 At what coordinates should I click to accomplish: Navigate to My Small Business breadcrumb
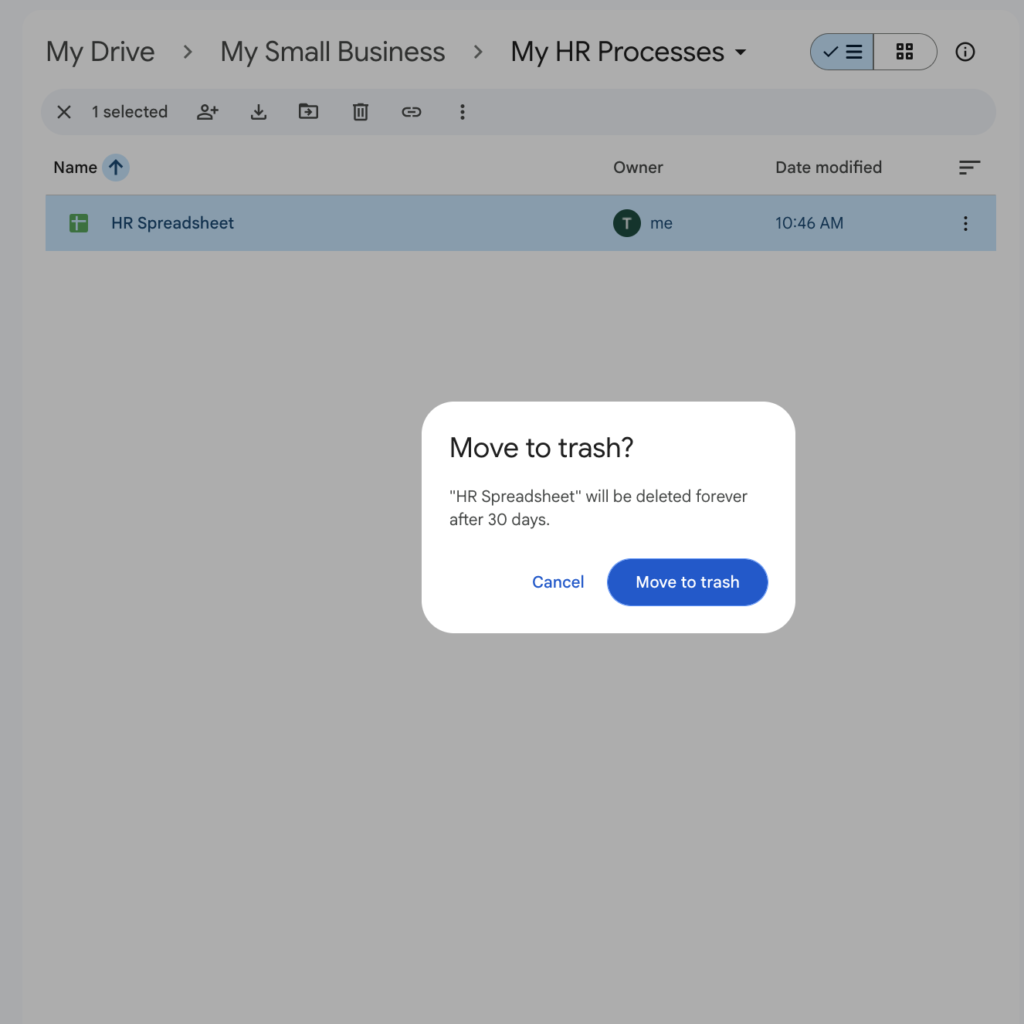click(x=332, y=52)
